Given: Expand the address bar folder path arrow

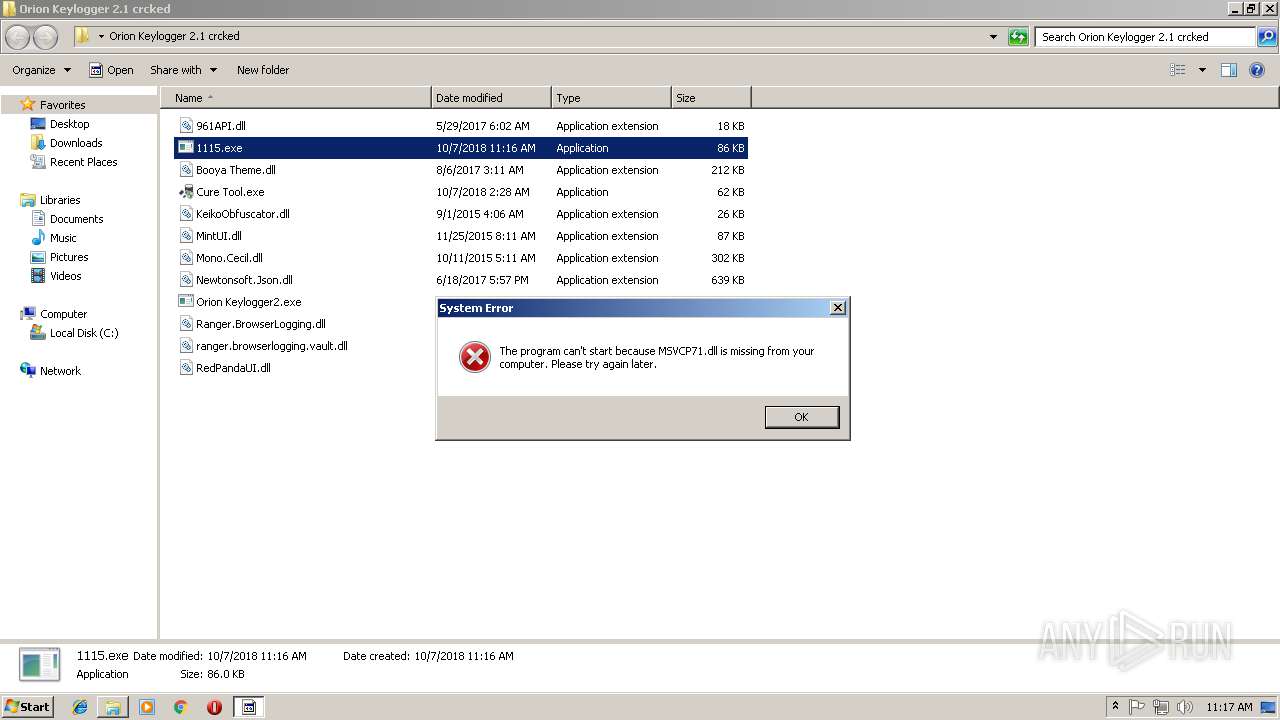Looking at the screenshot, I should click(101, 36).
